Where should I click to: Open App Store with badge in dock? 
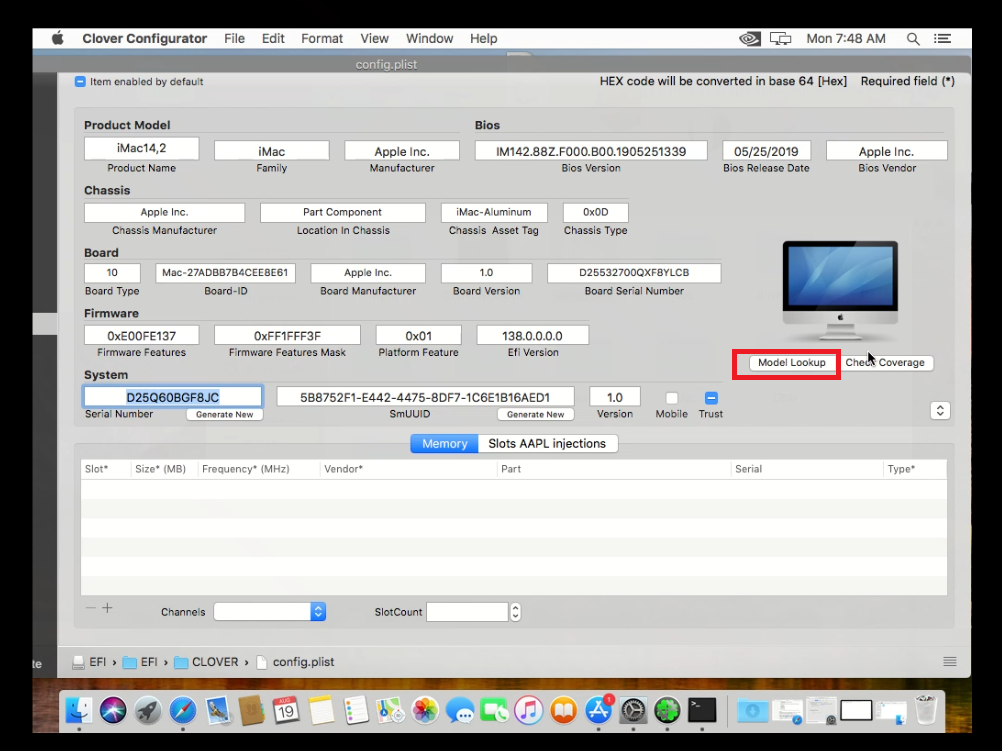599,710
